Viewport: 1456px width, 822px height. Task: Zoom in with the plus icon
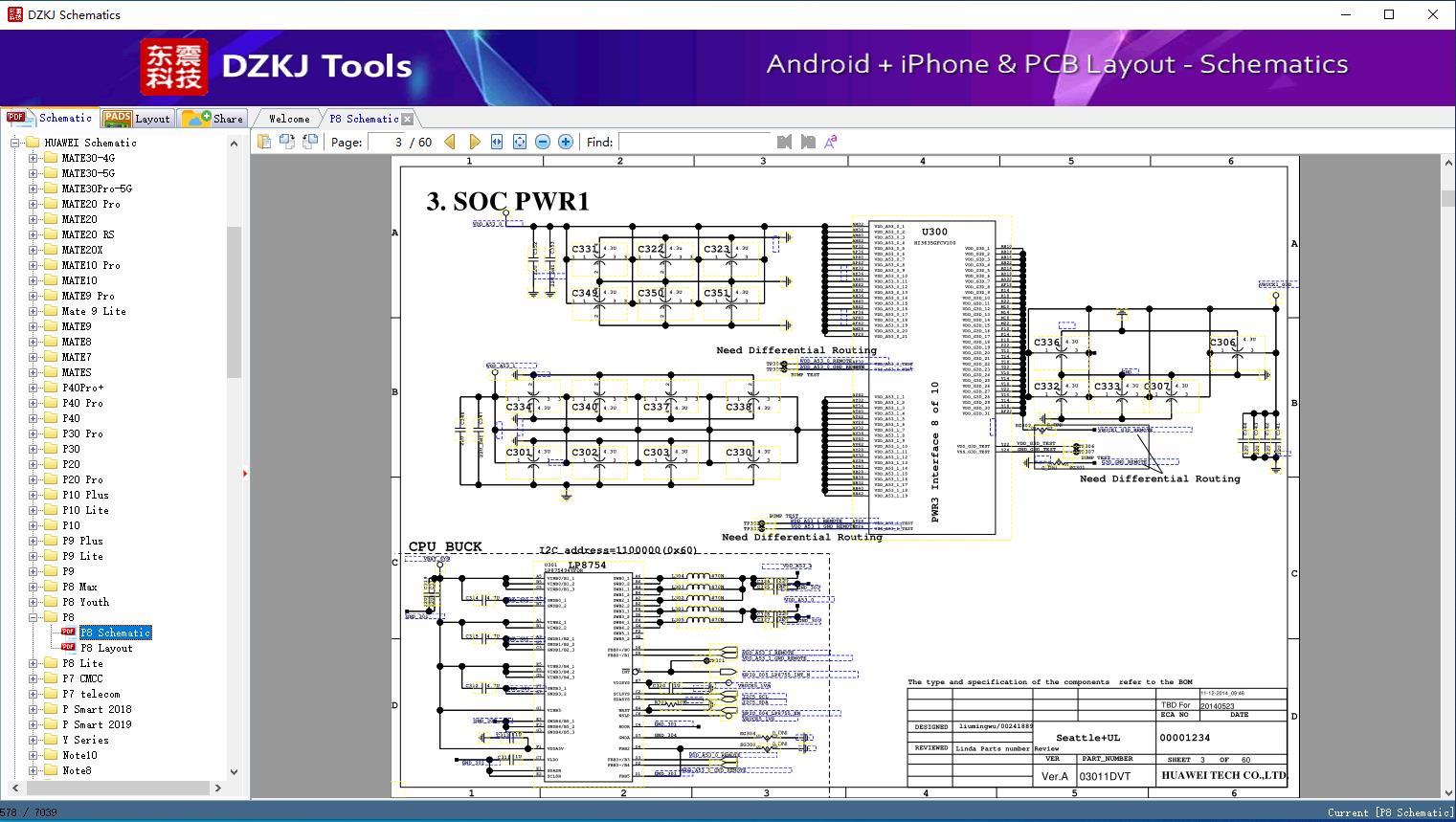point(566,142)
